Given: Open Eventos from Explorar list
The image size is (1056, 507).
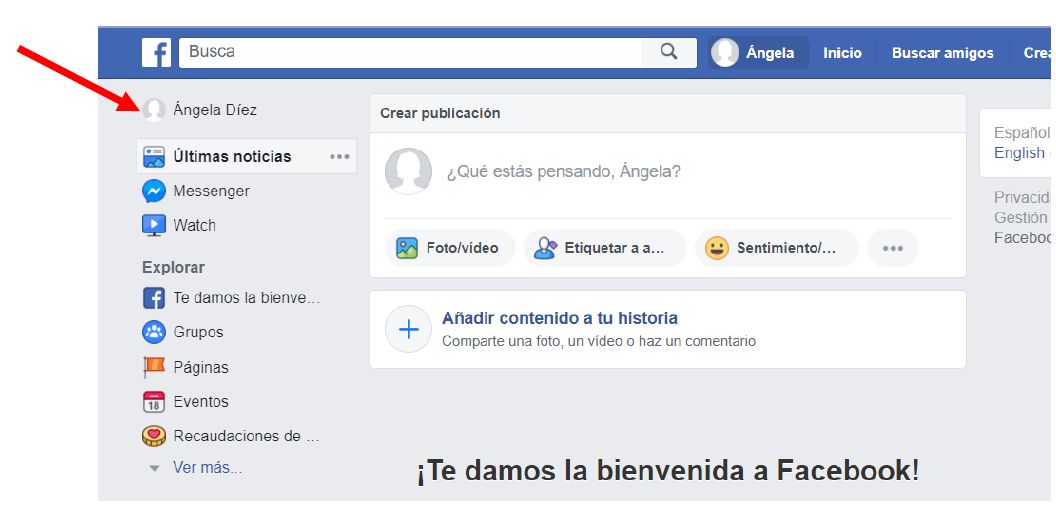Looking at the screenshot, I should [201, 402].
